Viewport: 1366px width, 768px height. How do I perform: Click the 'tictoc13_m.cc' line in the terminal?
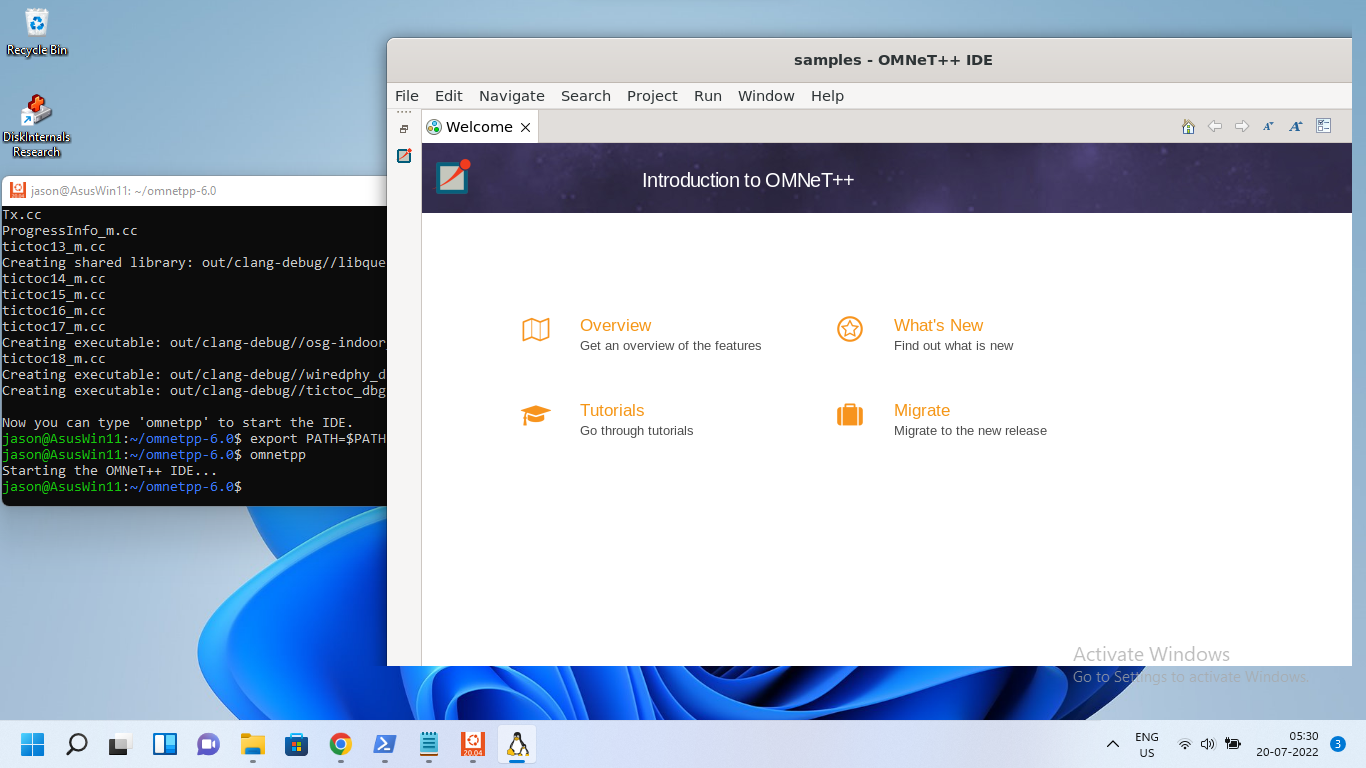pos(54,246)
